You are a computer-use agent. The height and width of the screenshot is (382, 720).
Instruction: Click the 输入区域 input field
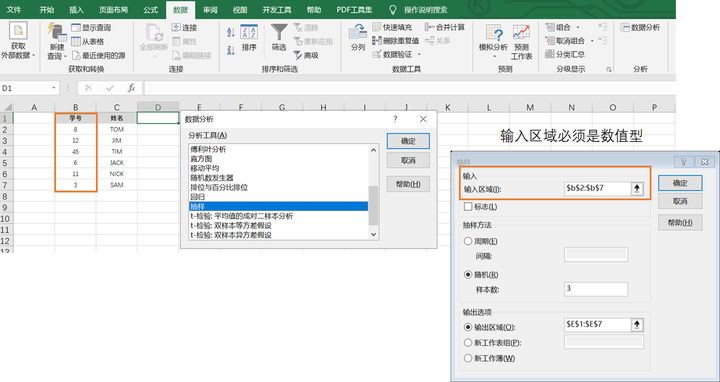pyautogui.click(x=597, y=189)
